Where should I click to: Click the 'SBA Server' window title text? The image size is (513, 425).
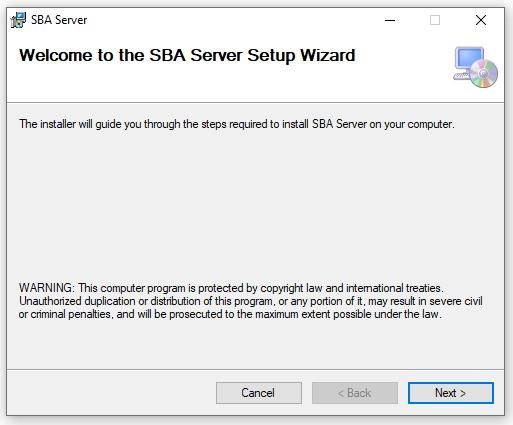tap(59, 20)
